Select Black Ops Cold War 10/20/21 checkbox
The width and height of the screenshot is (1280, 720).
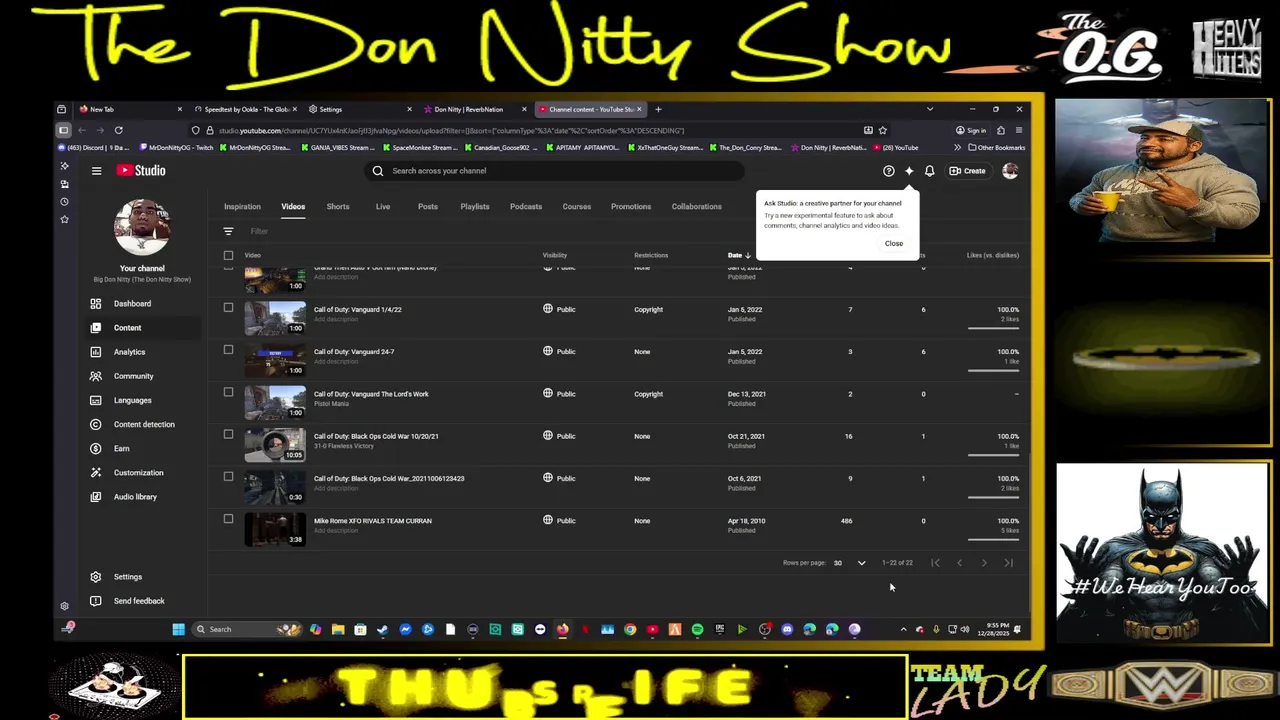[x=228, y=434]
